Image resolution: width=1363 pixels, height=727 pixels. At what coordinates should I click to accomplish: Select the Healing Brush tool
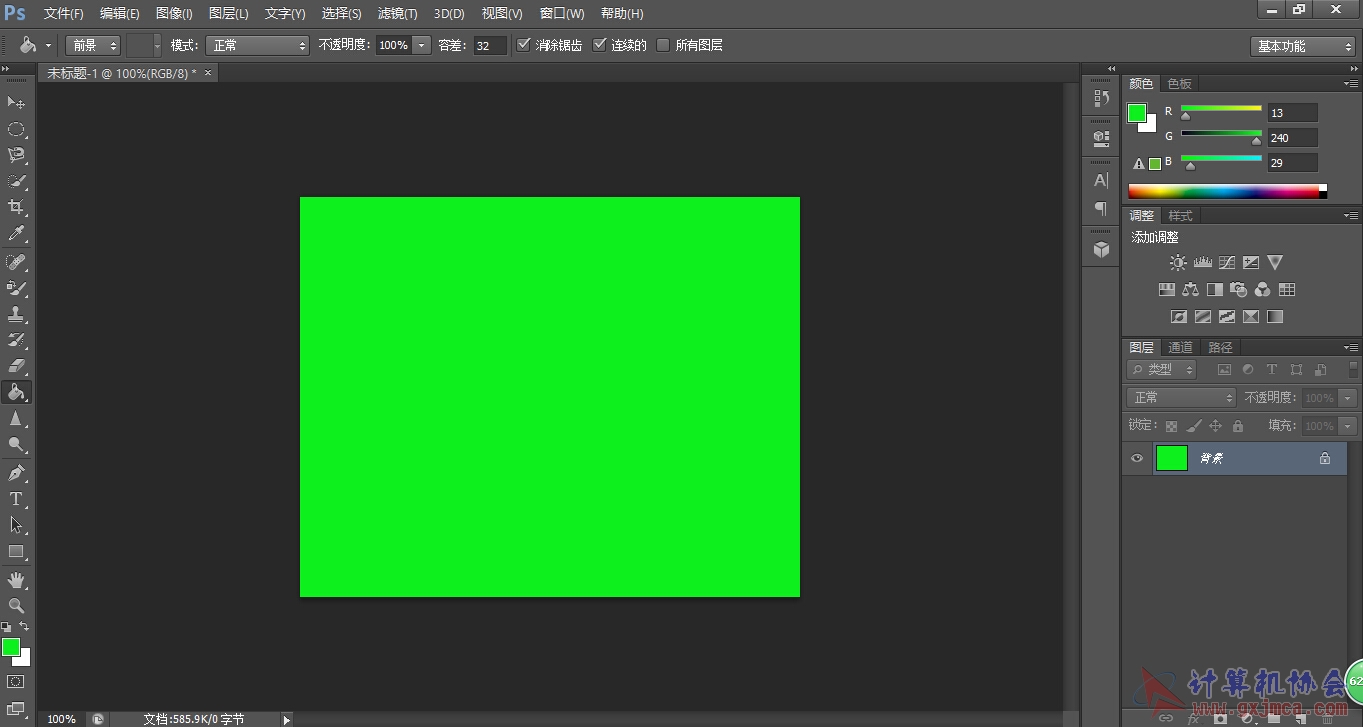point(16,262)
